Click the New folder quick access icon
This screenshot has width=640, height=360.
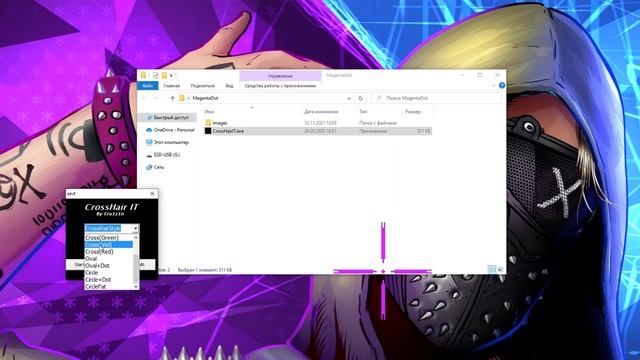pyautogui.click(x=164, y=75)
